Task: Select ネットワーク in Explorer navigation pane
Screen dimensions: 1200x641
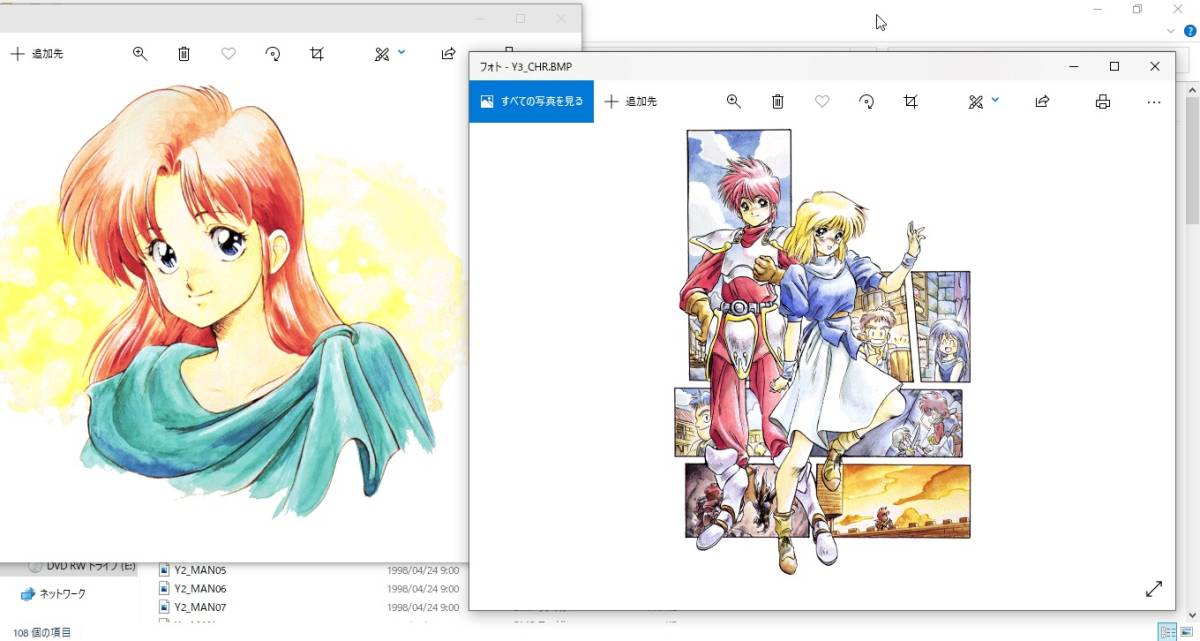Action: (53, 594)
